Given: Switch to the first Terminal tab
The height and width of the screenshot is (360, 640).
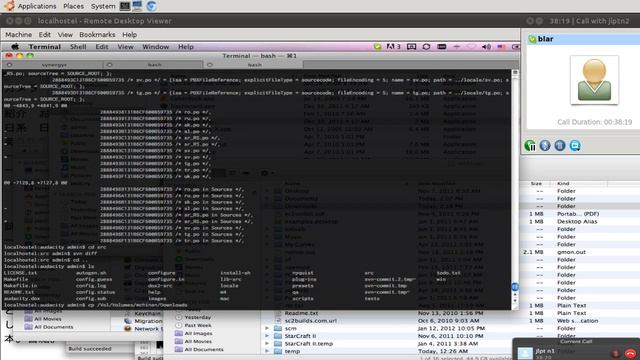Looking at the screenshot, I should tap(53, 64).
